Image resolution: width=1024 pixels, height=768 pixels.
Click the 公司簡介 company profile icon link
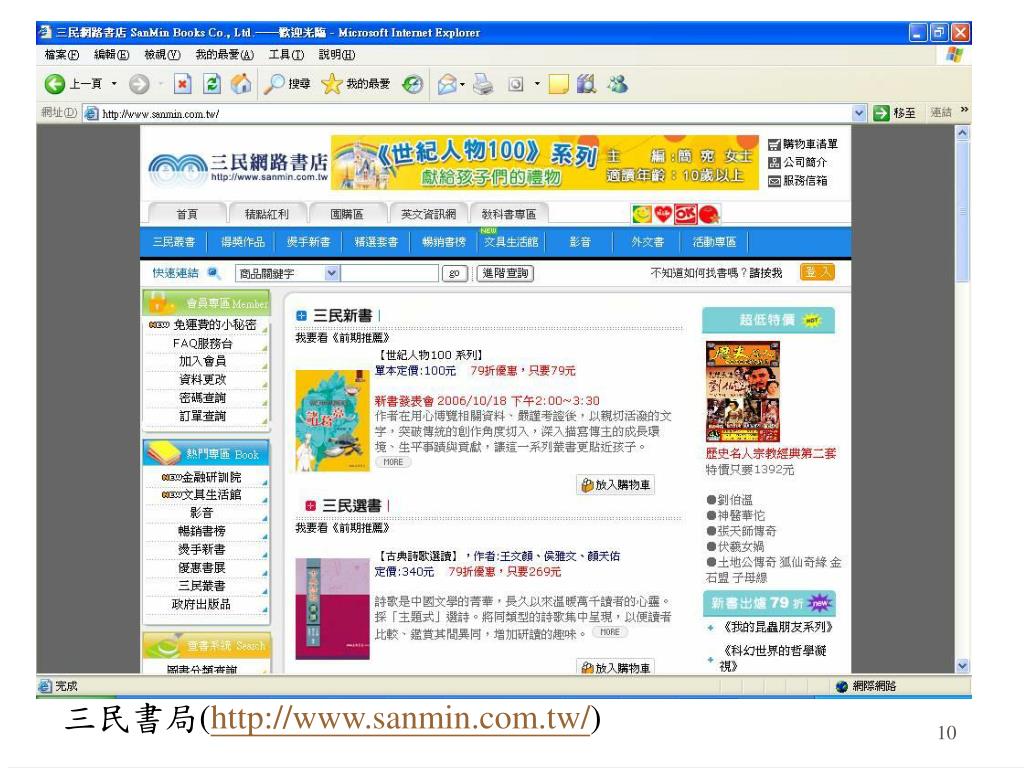tap(774, 163)
